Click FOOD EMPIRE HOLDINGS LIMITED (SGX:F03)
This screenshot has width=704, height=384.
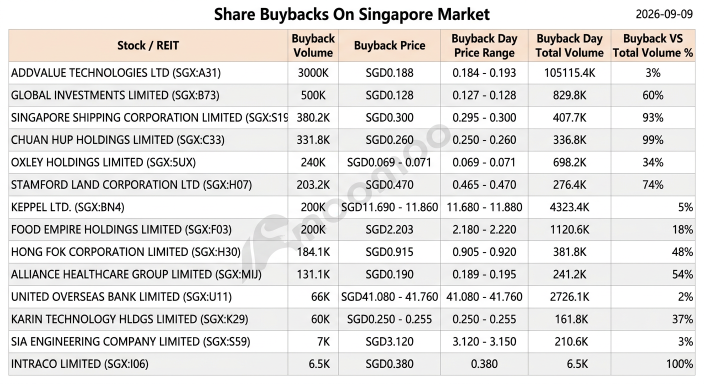tap(121, 230)
